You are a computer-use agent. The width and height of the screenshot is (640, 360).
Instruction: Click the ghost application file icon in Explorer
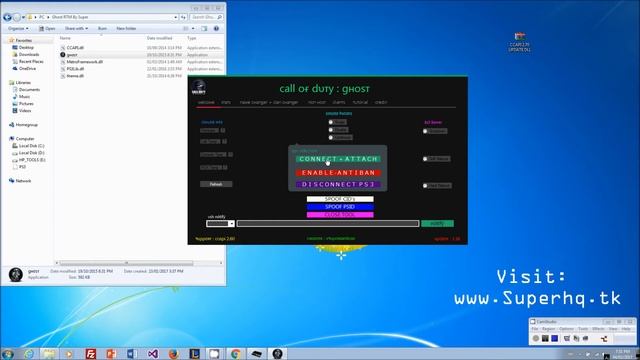click(63, 55)
